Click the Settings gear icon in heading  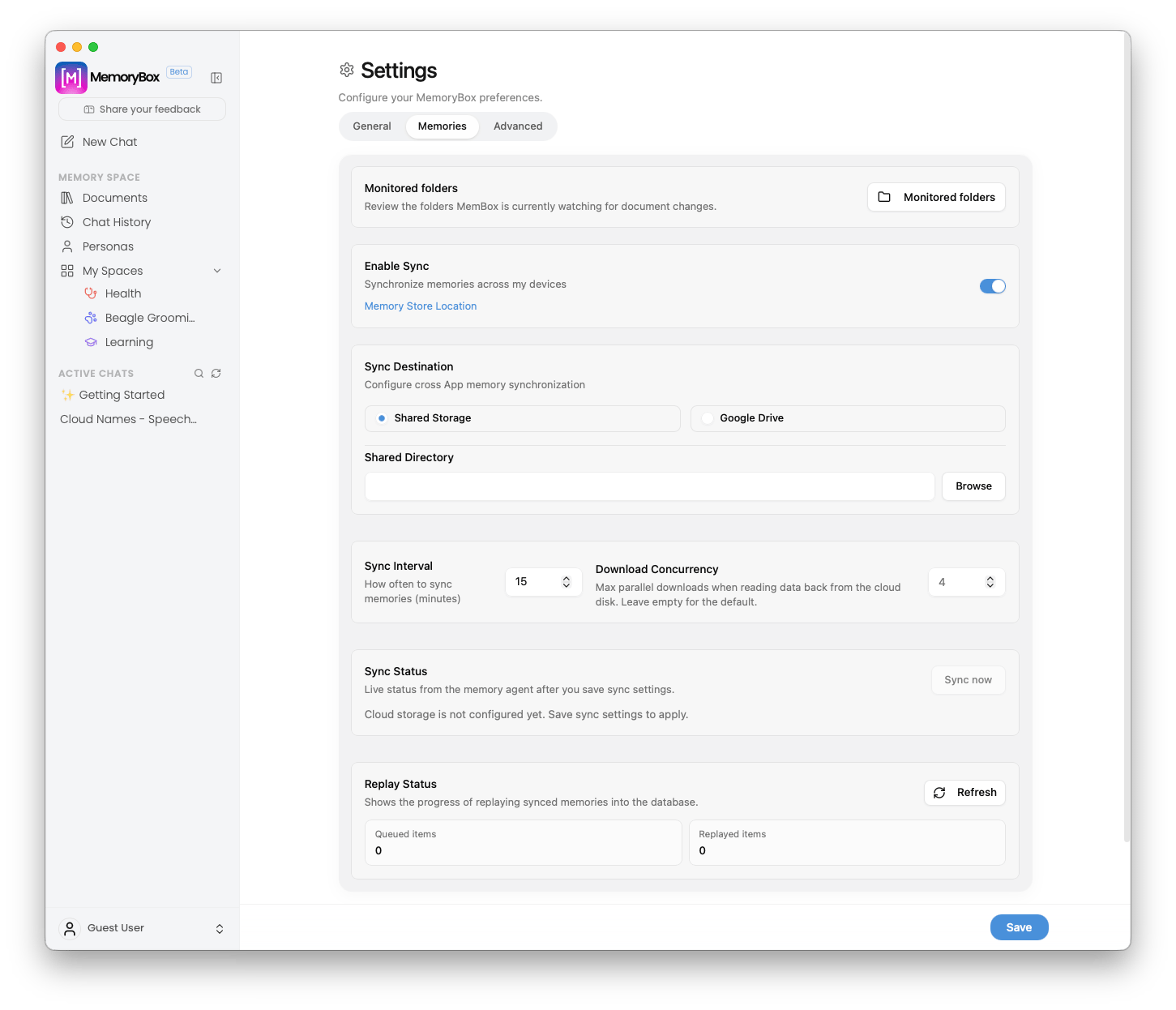[347, 70]
